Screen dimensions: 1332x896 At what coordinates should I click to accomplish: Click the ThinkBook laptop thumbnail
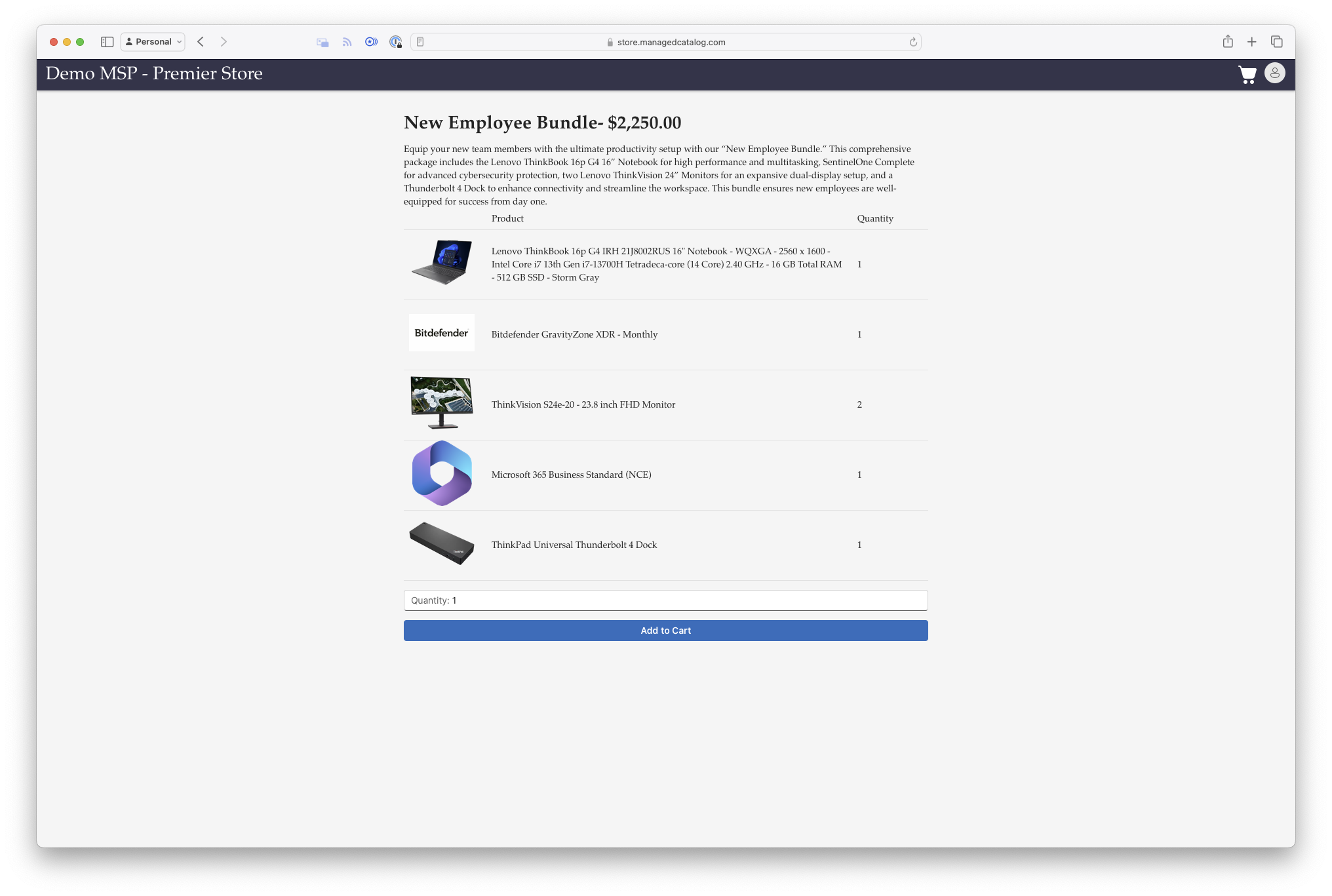tap(442, 262)
